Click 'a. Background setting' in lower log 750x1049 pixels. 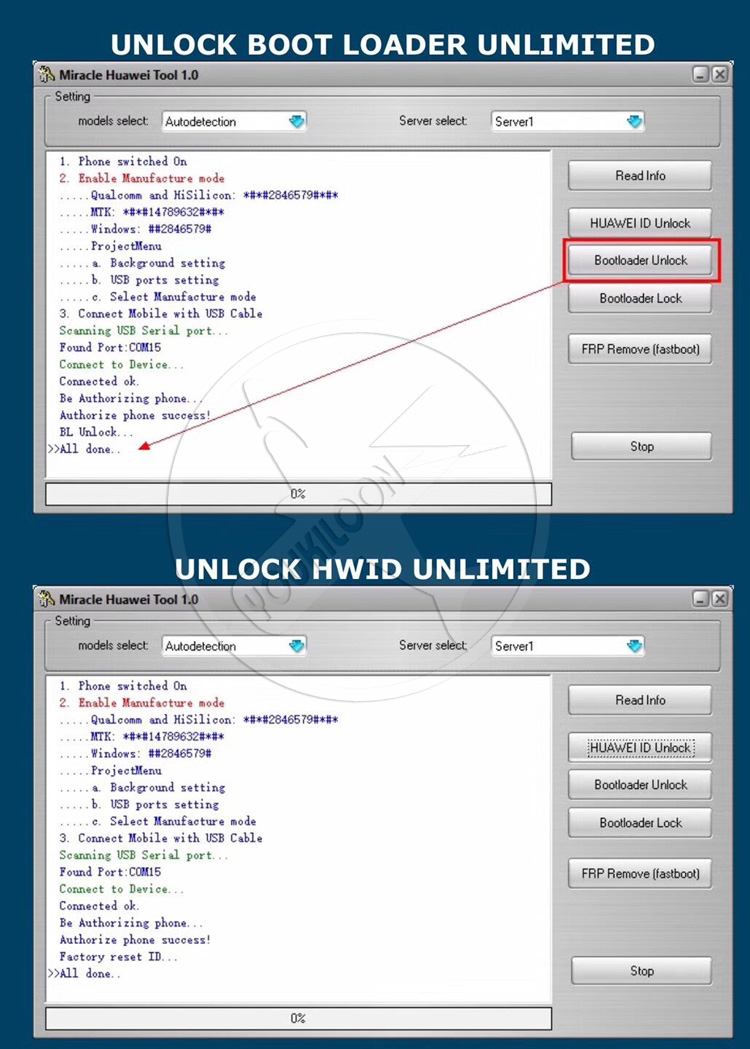point(143,787)
